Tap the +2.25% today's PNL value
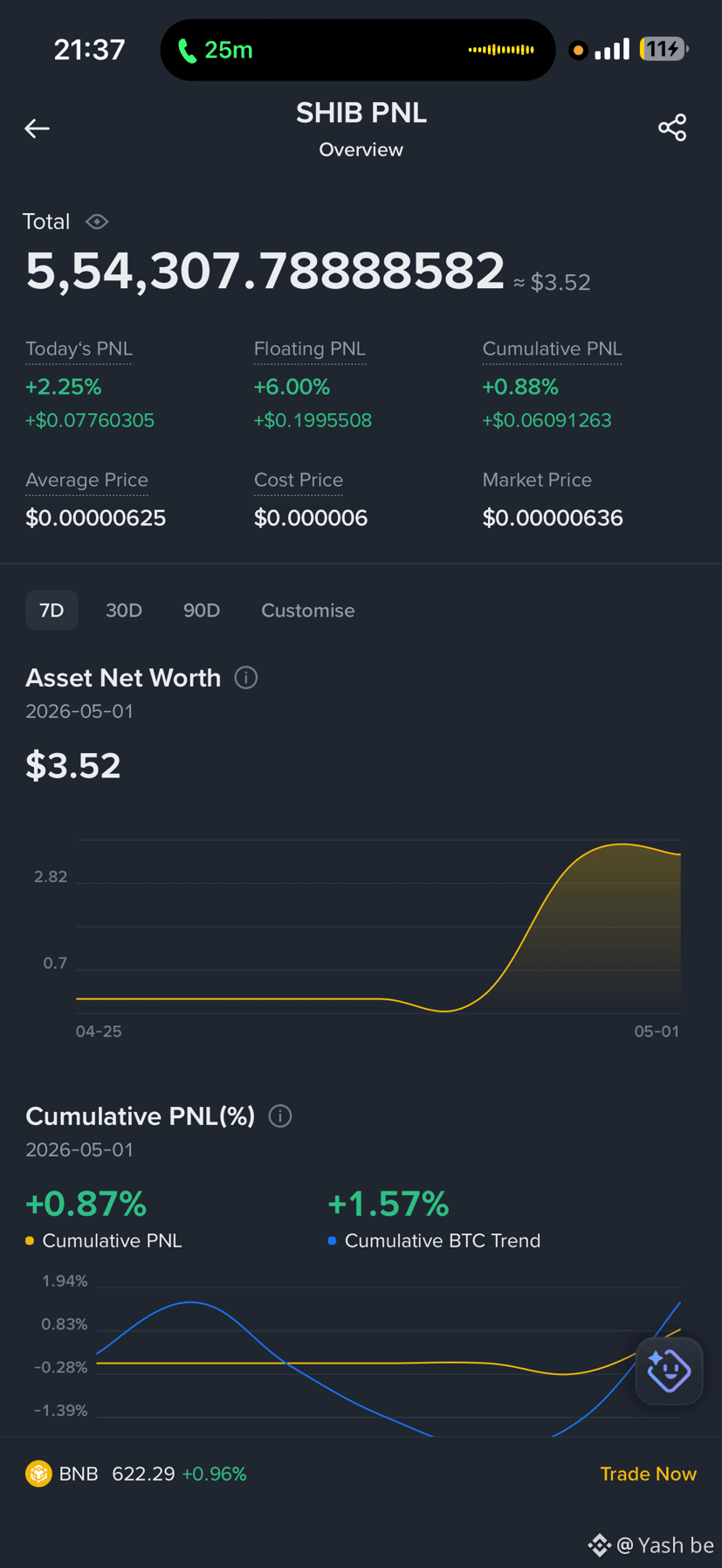The image size is (722, 1568). pyautogui.click(x=64, y=386)
